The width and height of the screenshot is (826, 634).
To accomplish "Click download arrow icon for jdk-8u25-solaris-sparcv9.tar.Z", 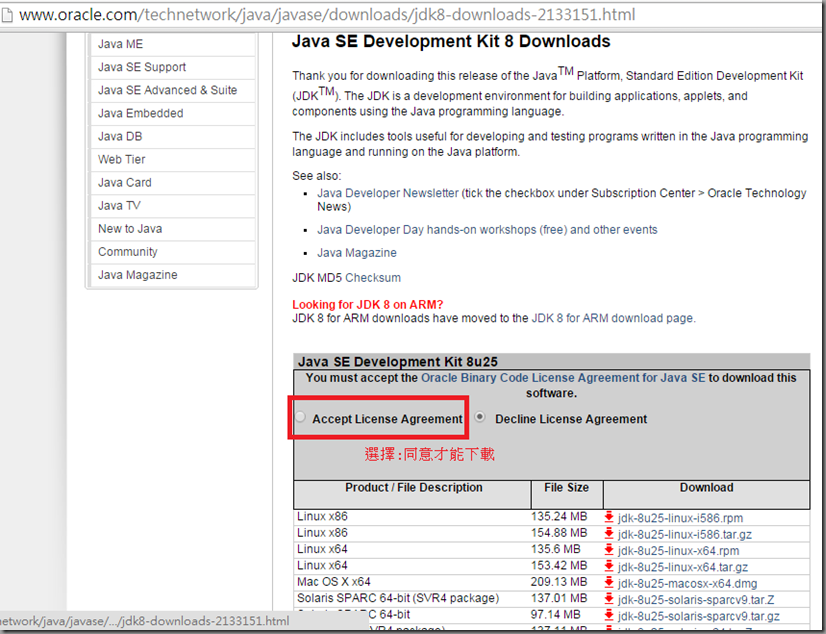I will coord(609,599).
